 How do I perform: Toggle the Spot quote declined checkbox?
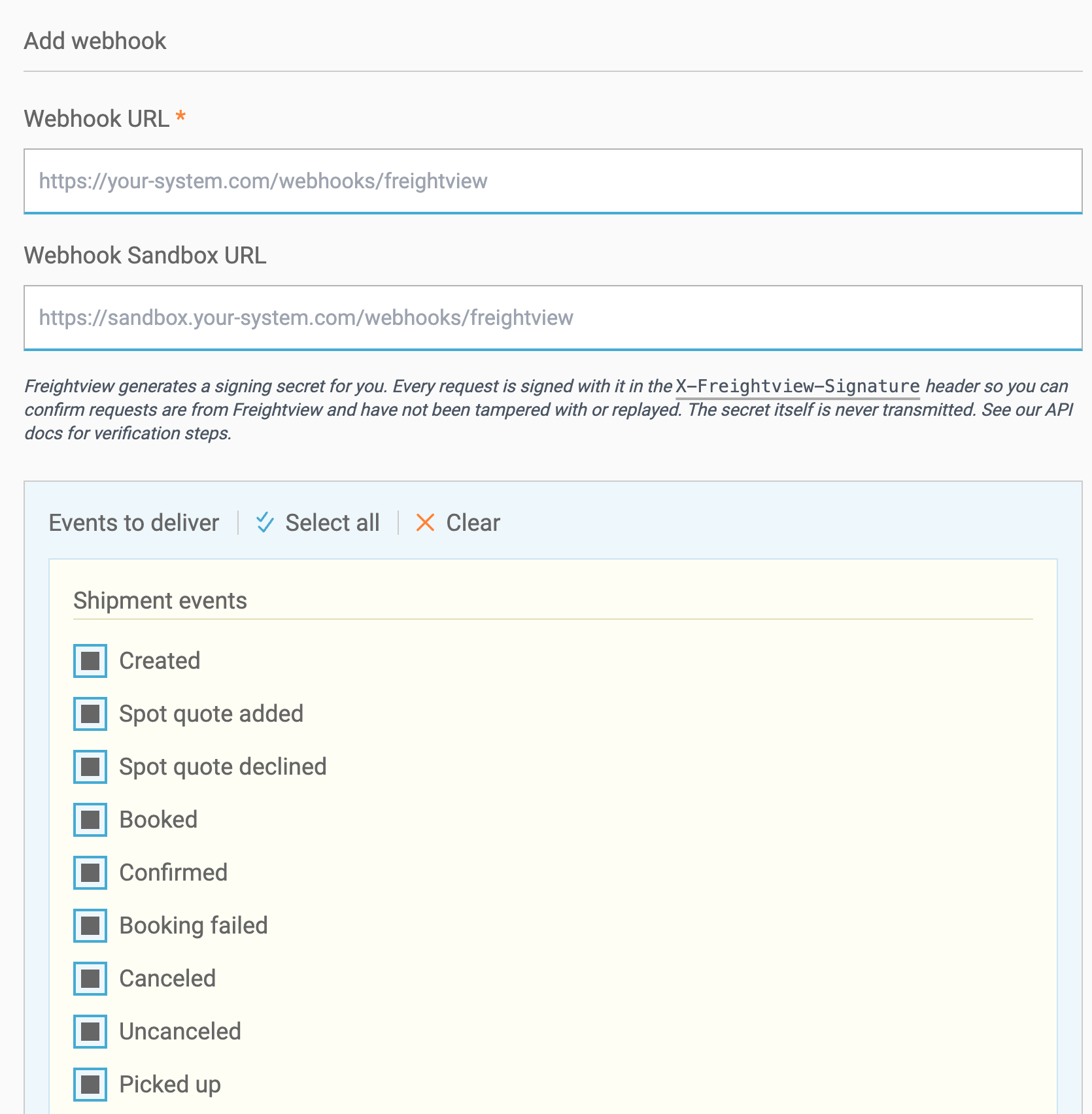[x=90, y=767]
